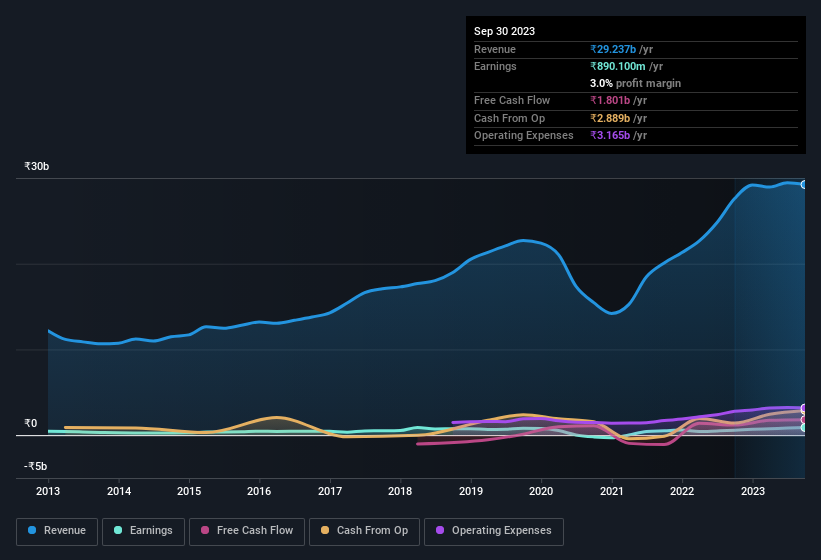Click the Revenue label in tooltip
This screenshot has height=560, width=821.
(x=495, y=49)
